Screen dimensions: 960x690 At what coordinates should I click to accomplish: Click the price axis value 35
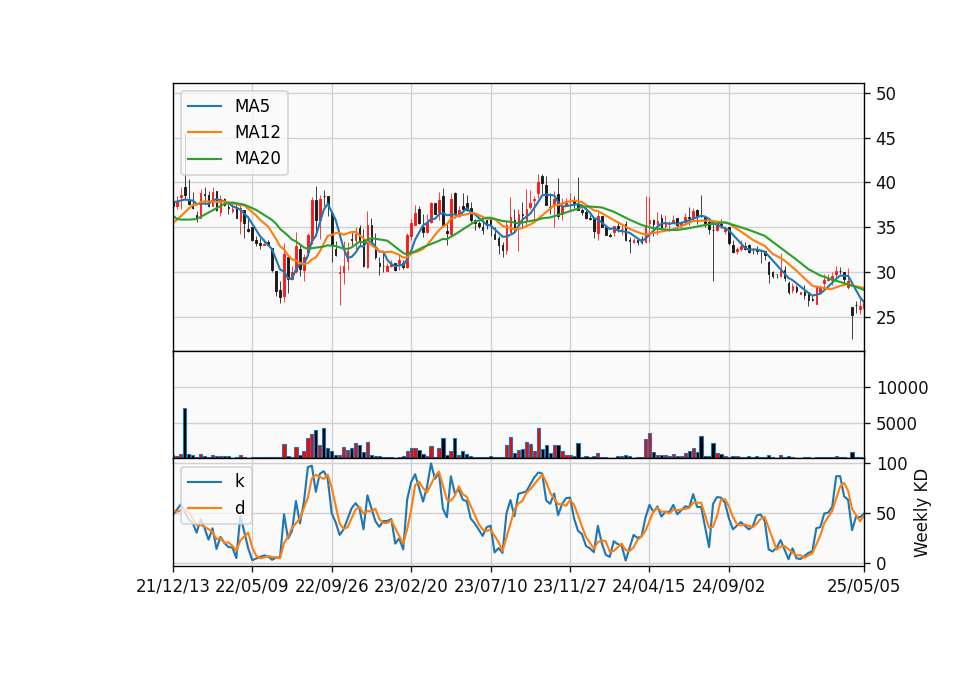pos(886,228)
